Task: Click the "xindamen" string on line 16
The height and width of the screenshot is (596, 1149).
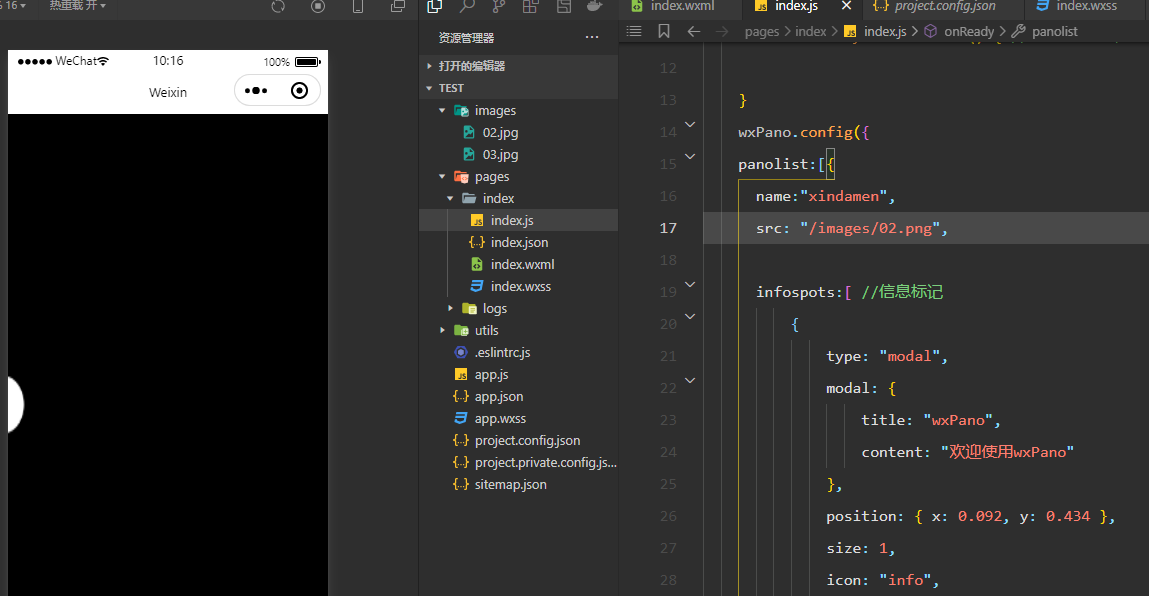Action: 843,196
